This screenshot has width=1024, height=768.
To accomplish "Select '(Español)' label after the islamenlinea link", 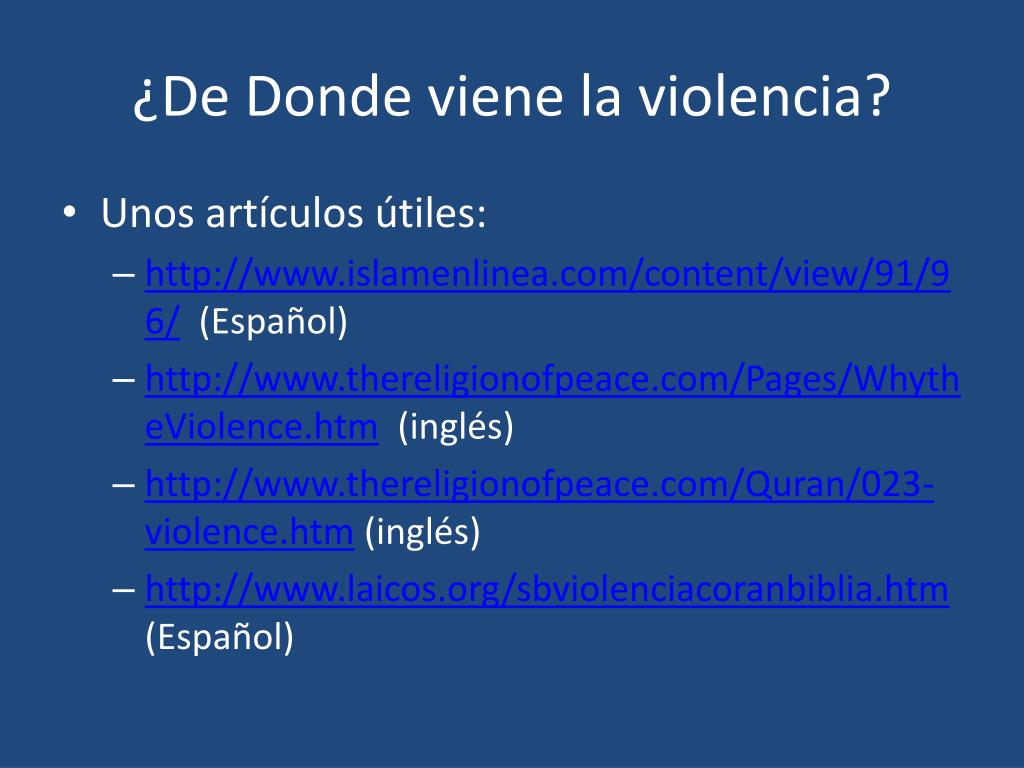I will pyautogui.click(x=273, y=321).
